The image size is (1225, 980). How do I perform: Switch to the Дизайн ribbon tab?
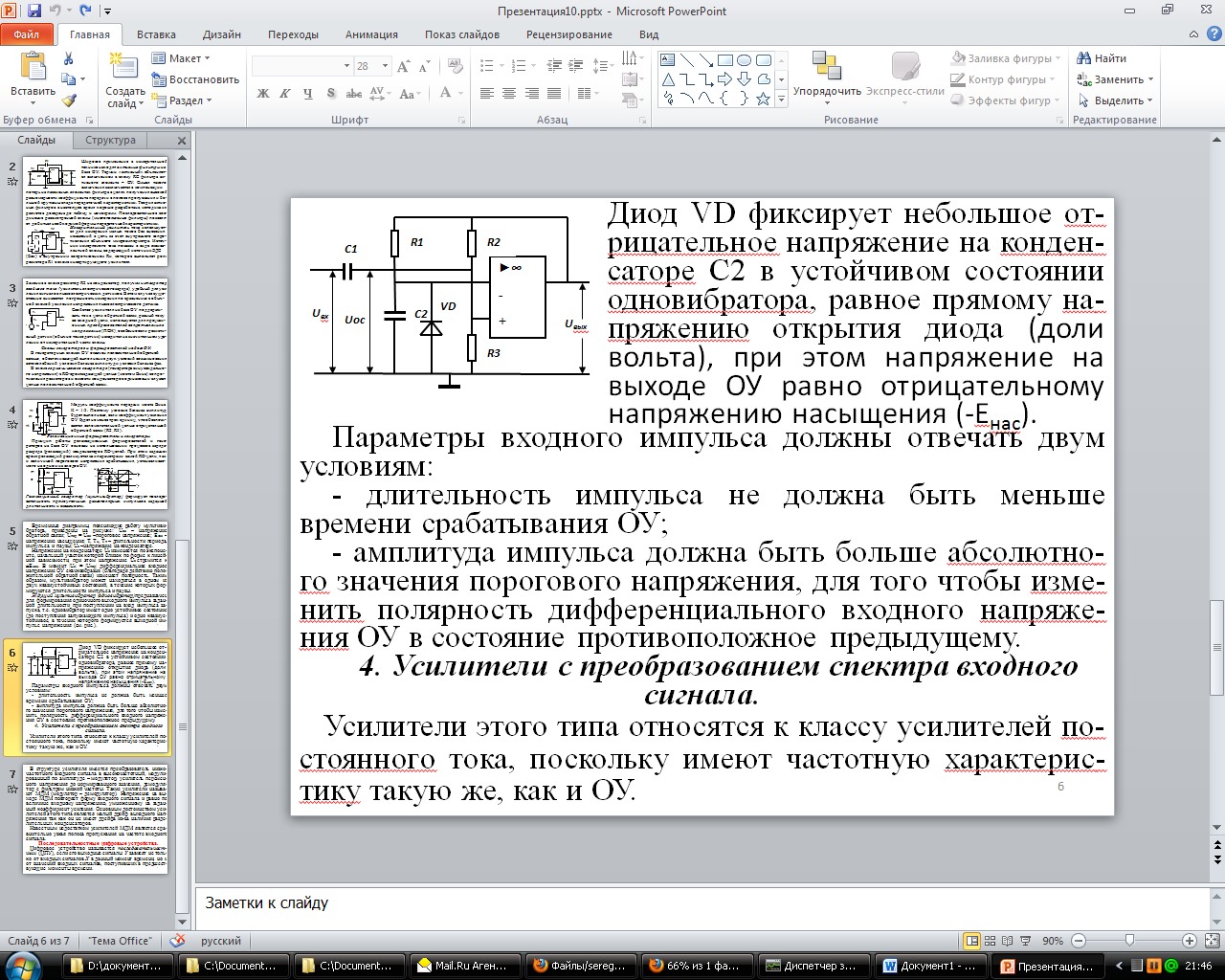pos(222,34)
